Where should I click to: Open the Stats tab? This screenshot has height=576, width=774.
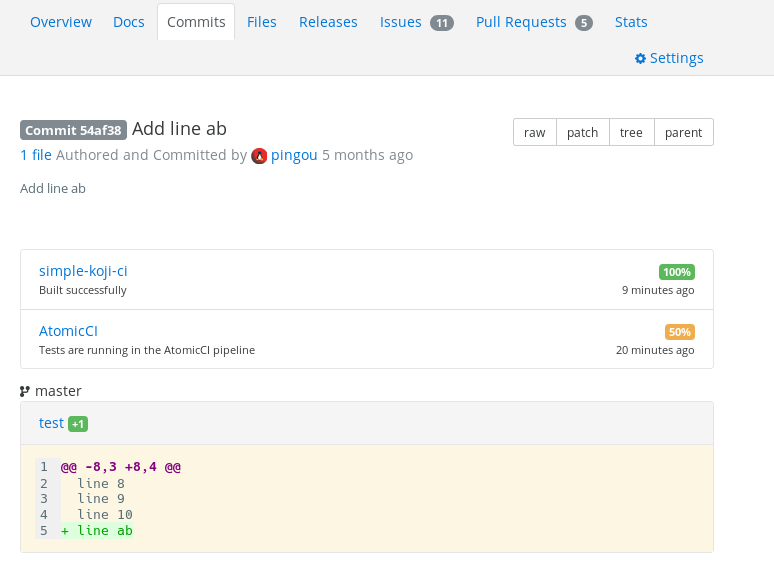pos(631,22)
